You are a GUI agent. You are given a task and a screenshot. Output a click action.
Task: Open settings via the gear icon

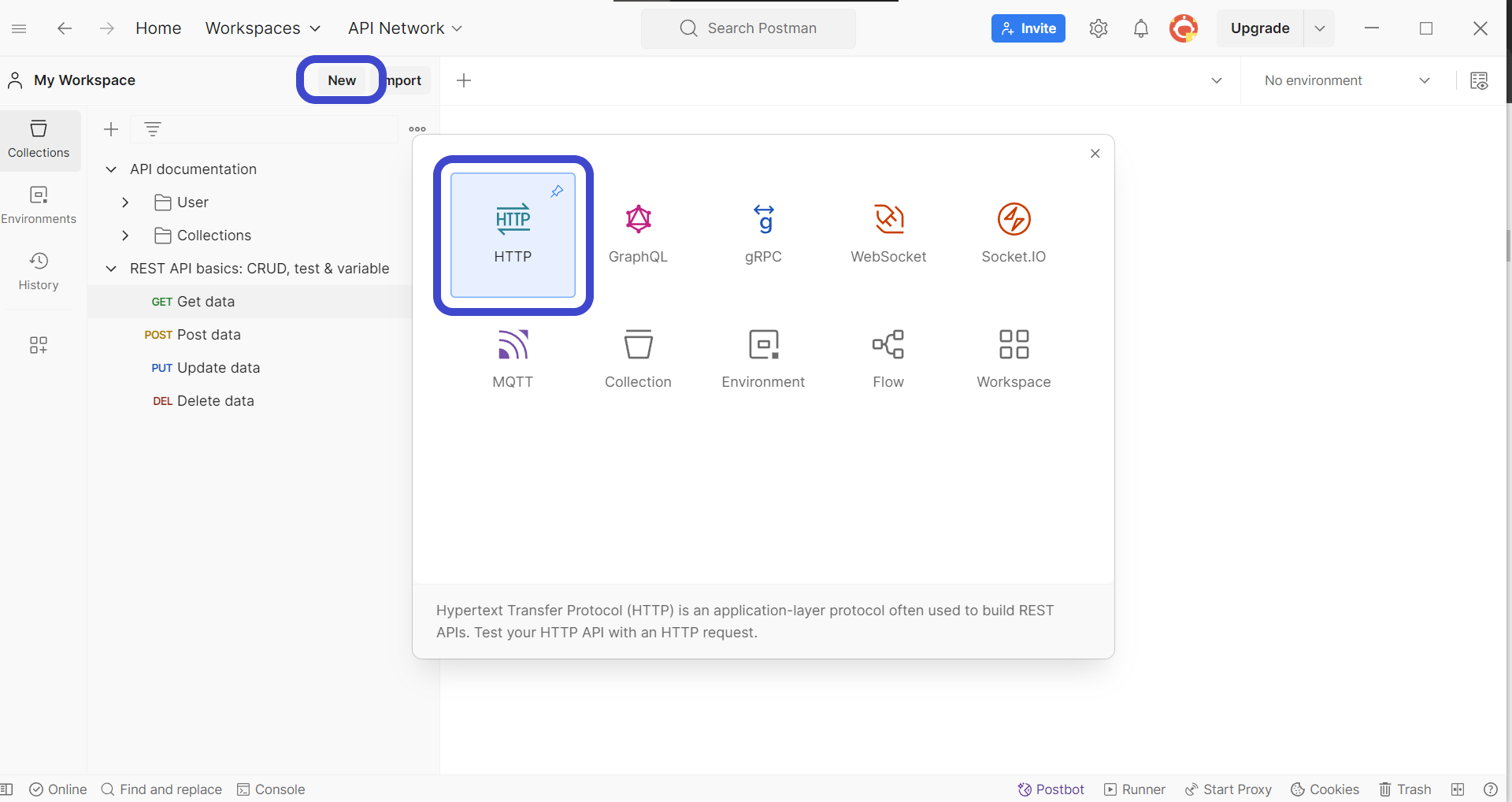point(1099,28)
